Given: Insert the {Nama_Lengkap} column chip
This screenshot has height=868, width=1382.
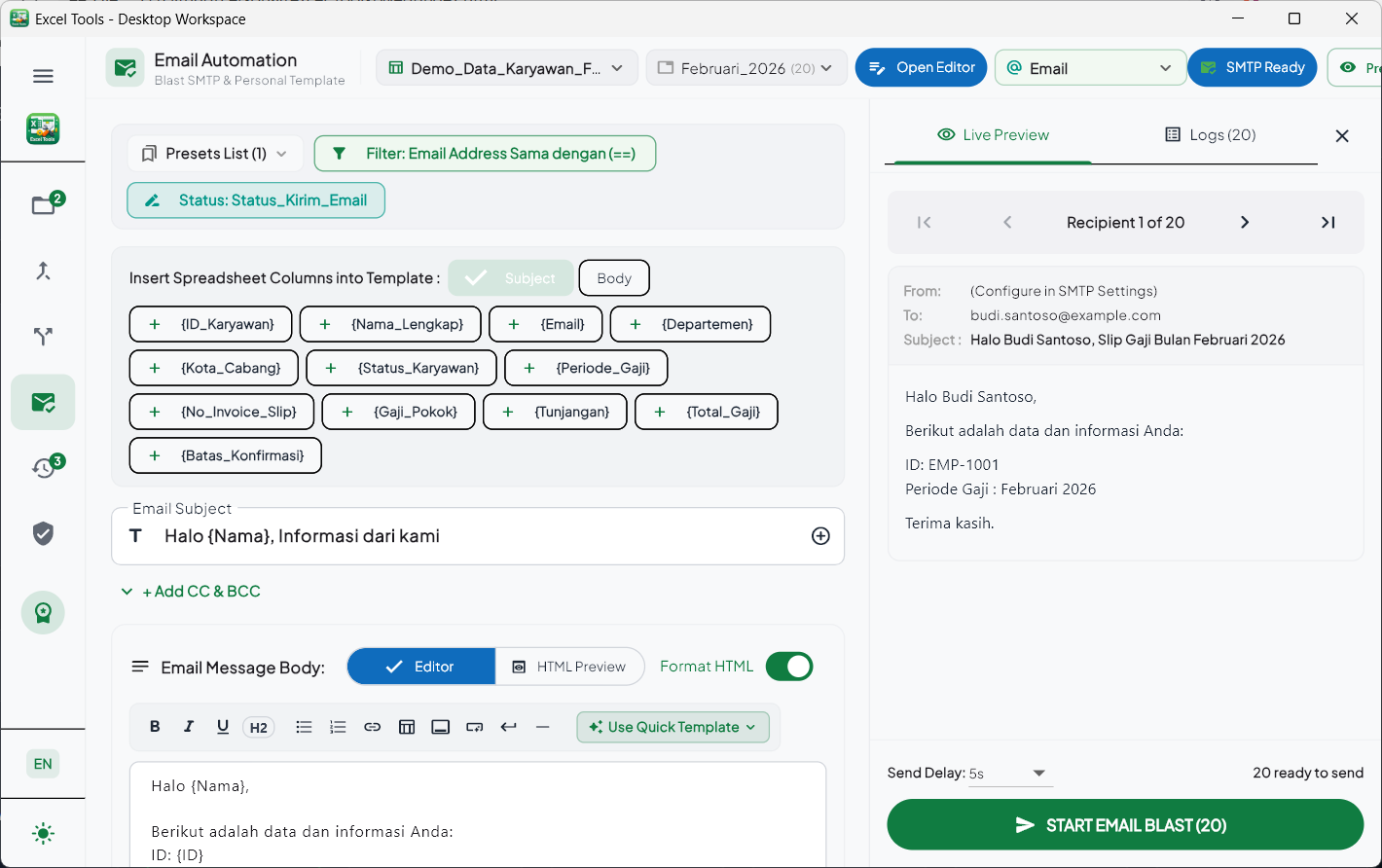Looking at the screenshot, I should pyautogui.click(x=390, y=324).
